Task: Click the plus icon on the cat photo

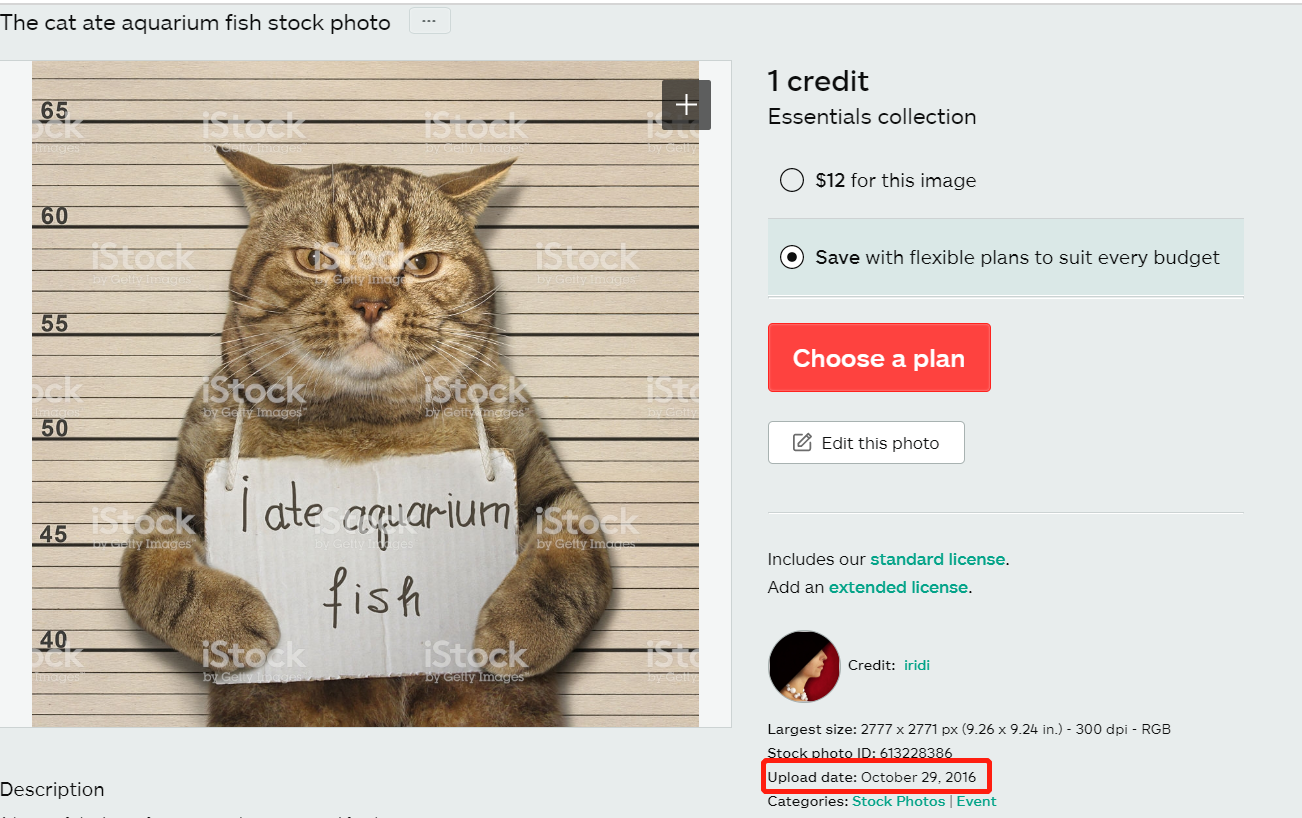Action: pyautogui.click(x=686, y=105)
